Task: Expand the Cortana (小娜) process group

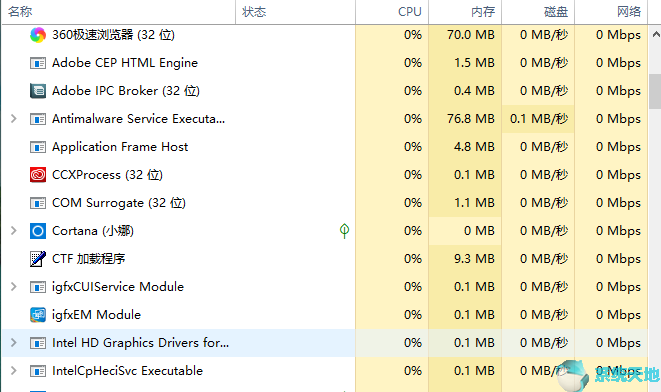Action: coord(13,231)
